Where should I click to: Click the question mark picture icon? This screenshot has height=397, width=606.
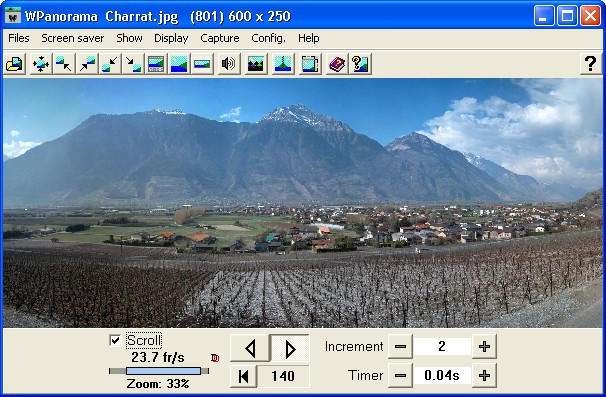(x=360, y=64)
